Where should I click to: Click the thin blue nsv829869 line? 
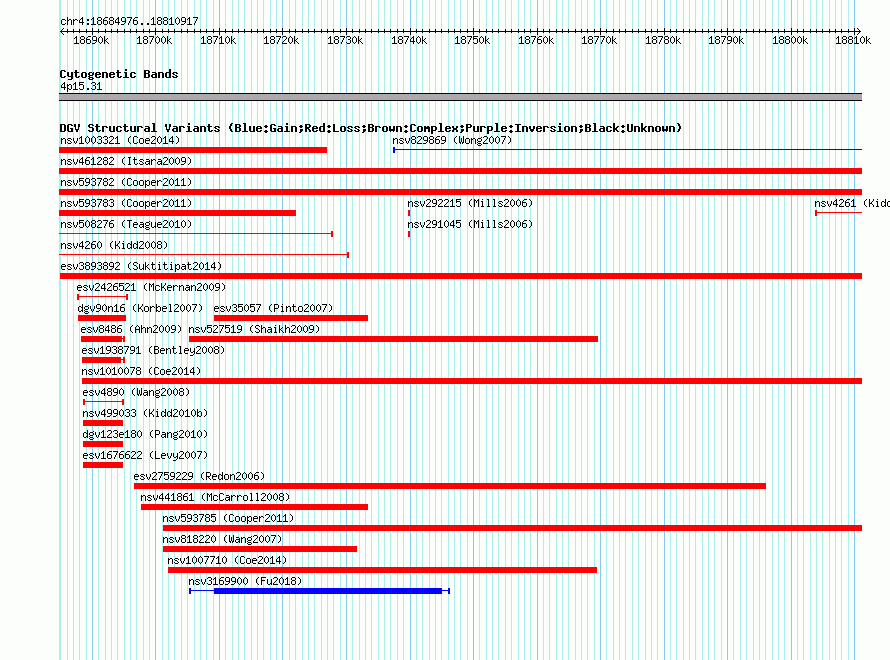point(628,150)
